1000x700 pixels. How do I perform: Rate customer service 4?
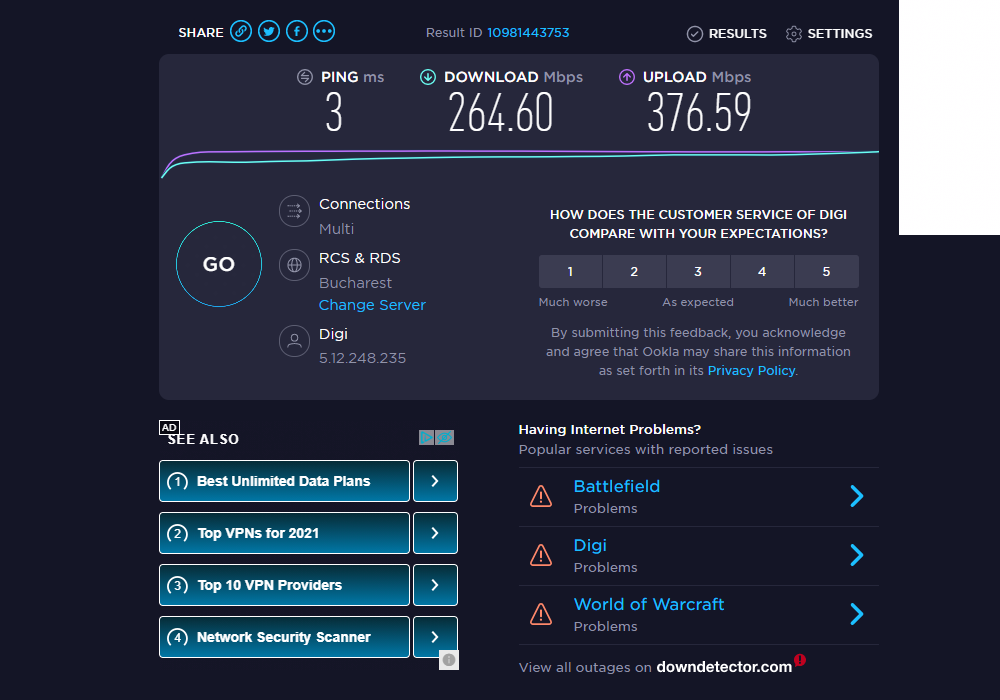pyautogui.click(x=762, y=272)
